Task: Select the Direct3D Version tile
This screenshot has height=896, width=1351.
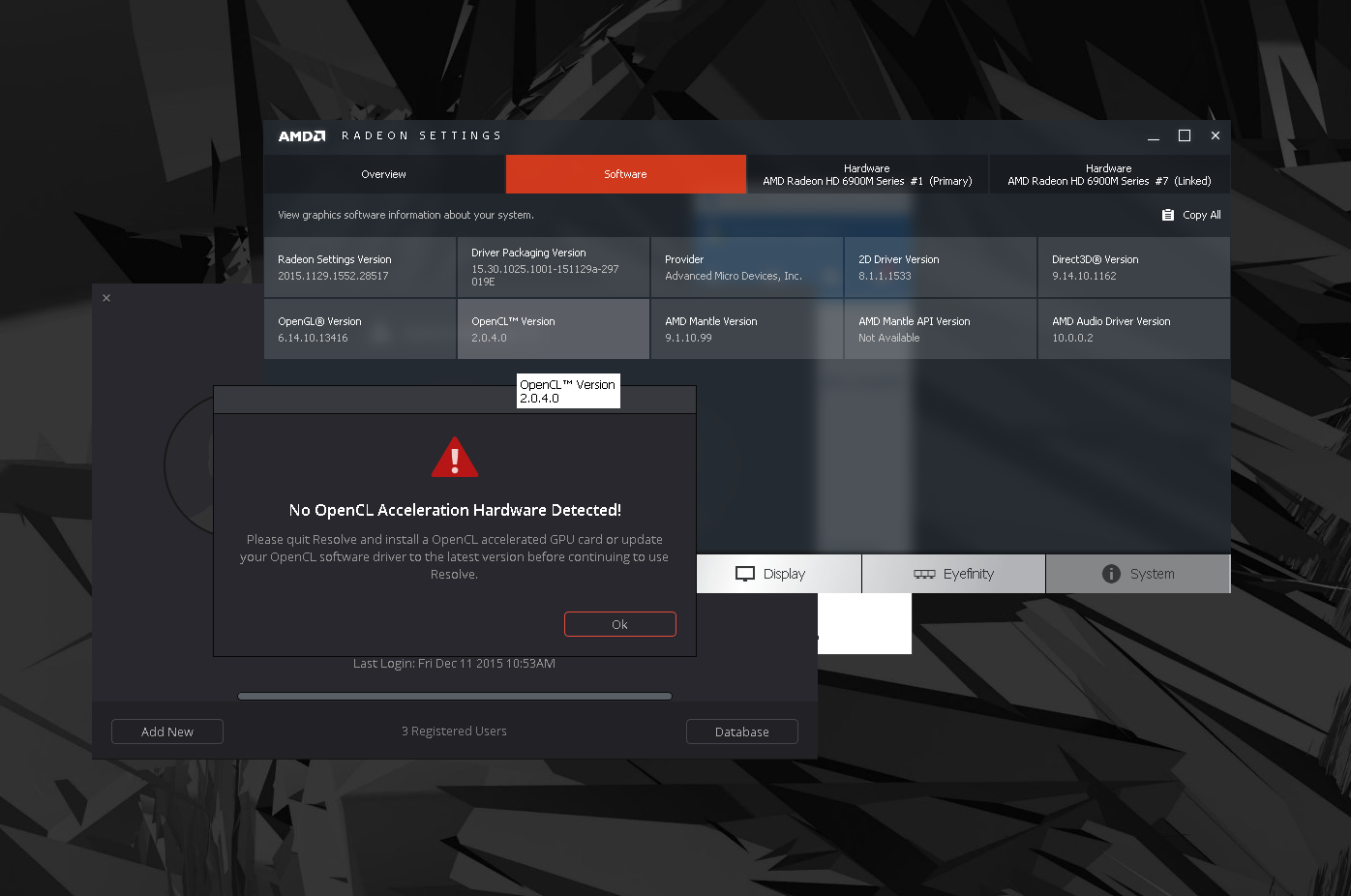Action: (x=1134, y=267)
